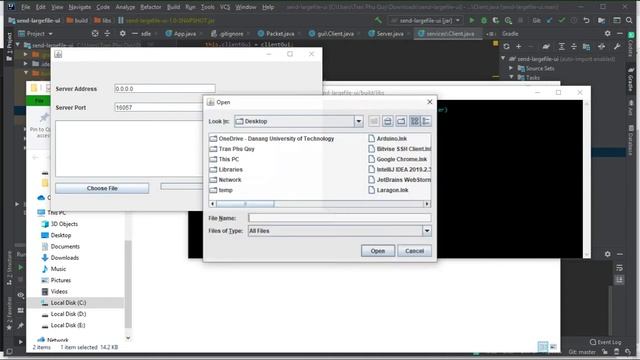Switch Open dialog to Details view
This screenshot has height=360, width=640.
[426, 121]
